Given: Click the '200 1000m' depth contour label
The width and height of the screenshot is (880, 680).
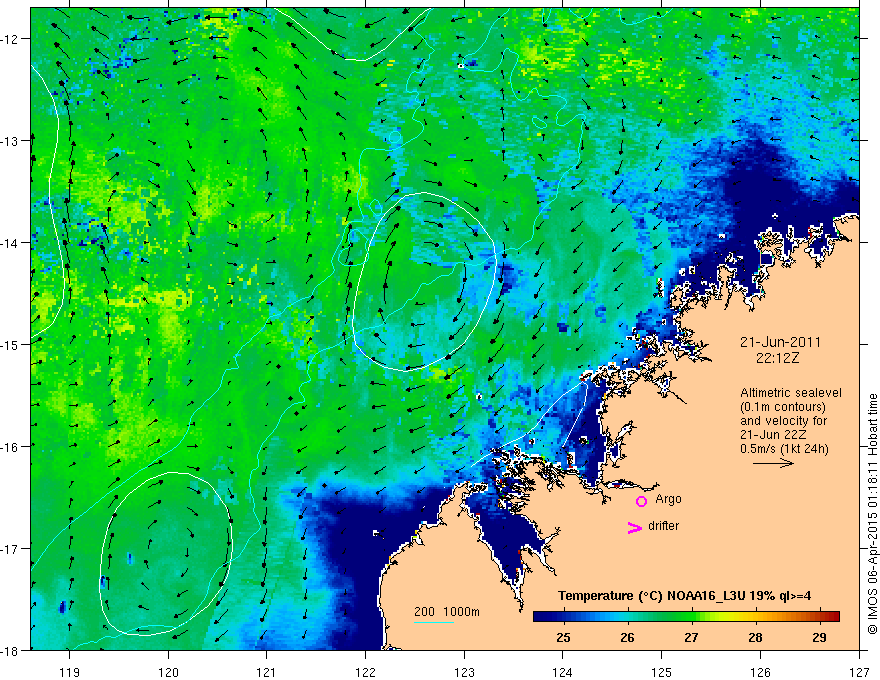Looking at the screenshot, I should pyautogui.click(x=447, y=612).
